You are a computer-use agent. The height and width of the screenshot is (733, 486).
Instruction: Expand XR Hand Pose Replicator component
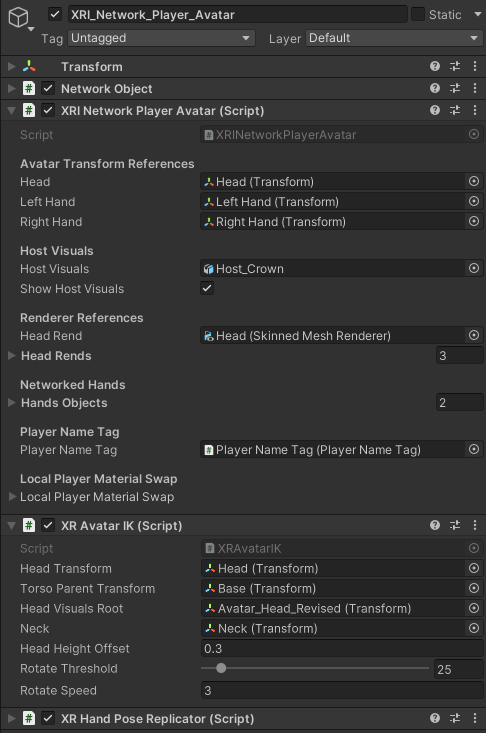pyautogui.click(x=11, y=718)
